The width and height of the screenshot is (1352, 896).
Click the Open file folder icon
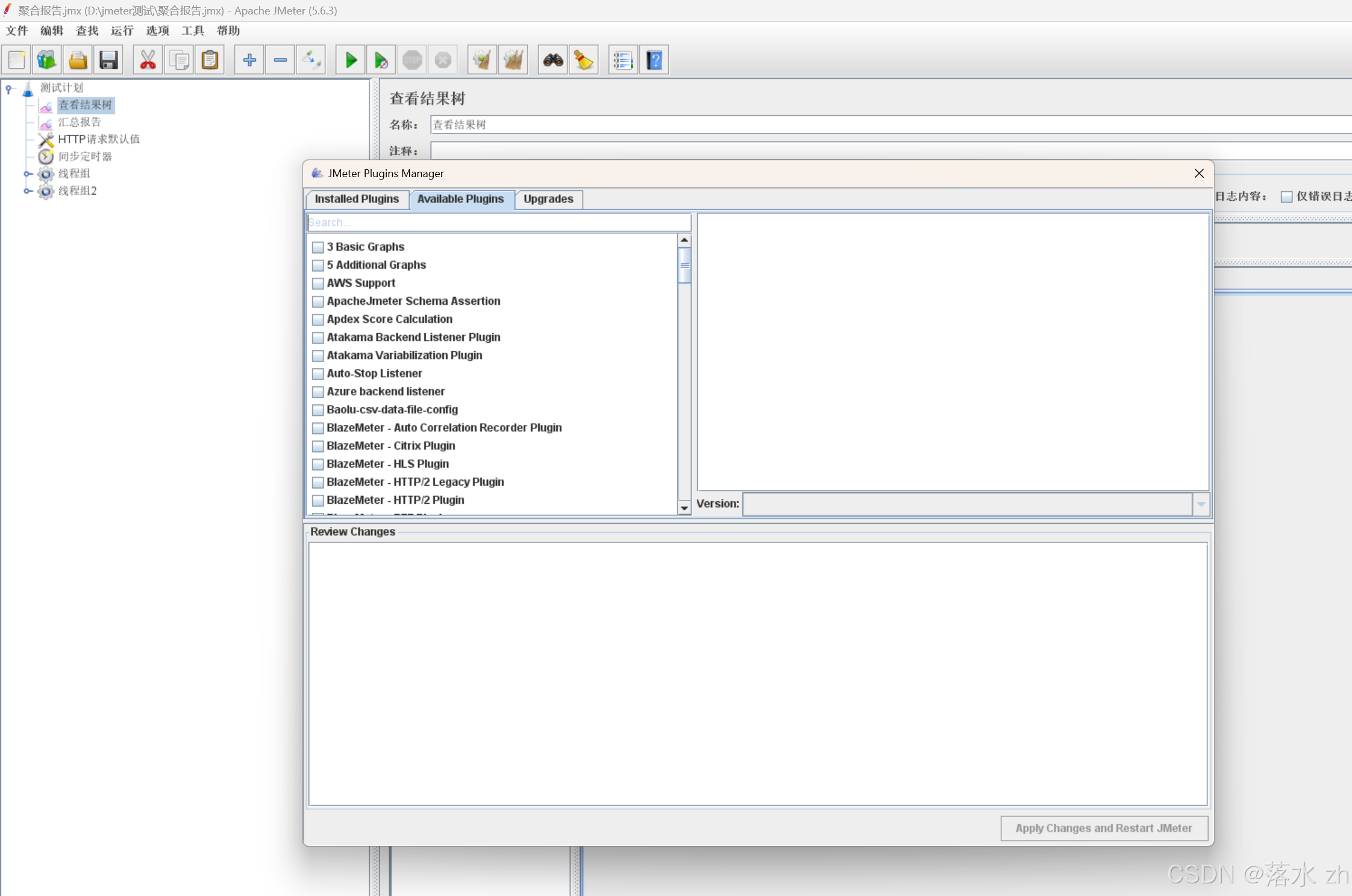(78, 60)
